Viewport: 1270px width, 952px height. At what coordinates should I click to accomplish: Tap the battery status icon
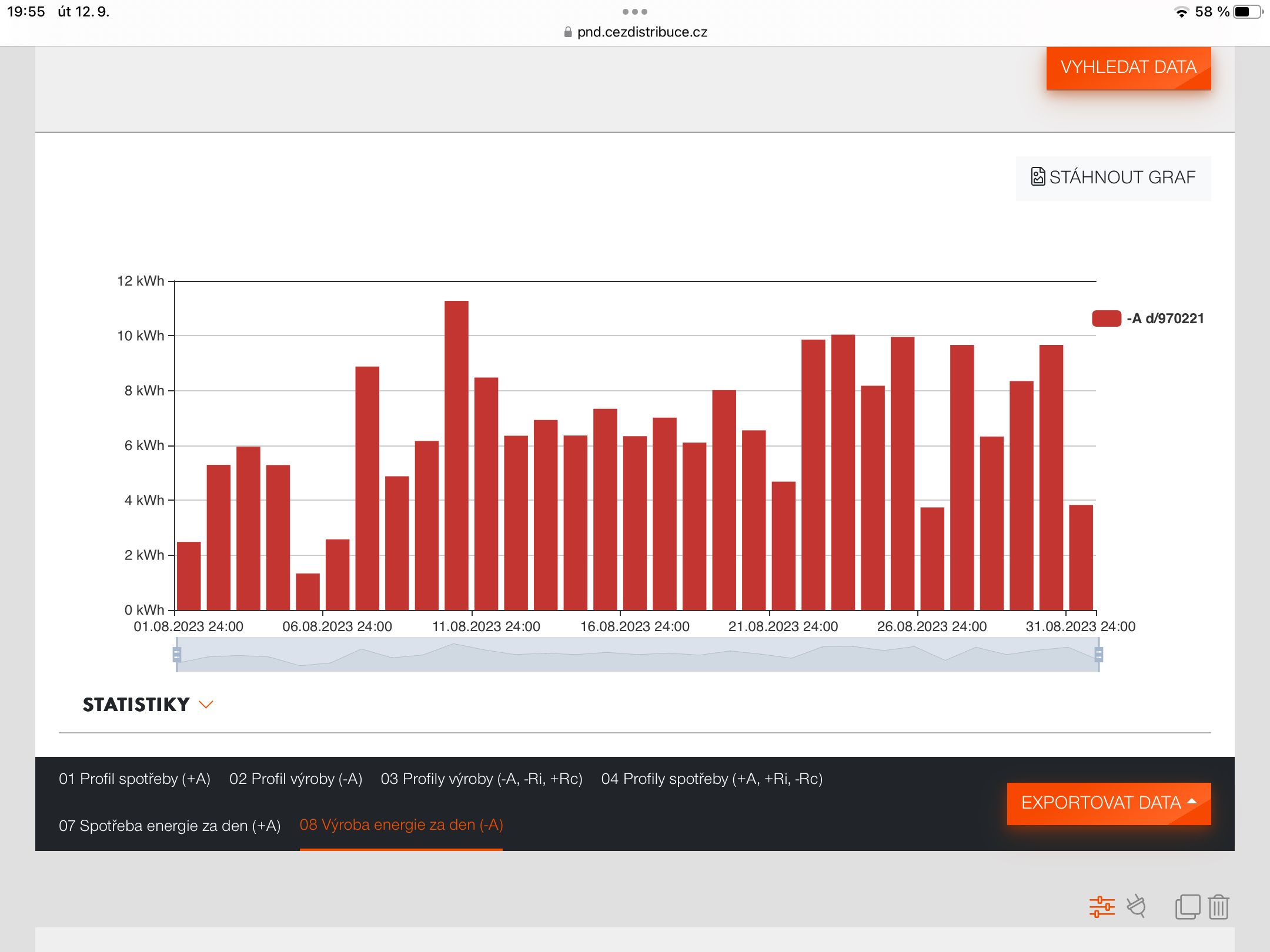1248,12
